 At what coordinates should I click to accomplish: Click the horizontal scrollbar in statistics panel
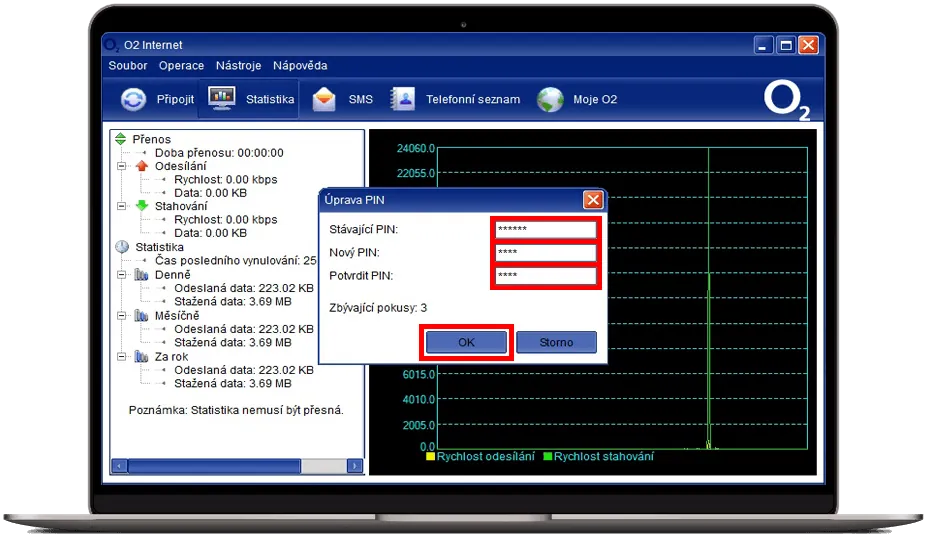tap(214, 466)
